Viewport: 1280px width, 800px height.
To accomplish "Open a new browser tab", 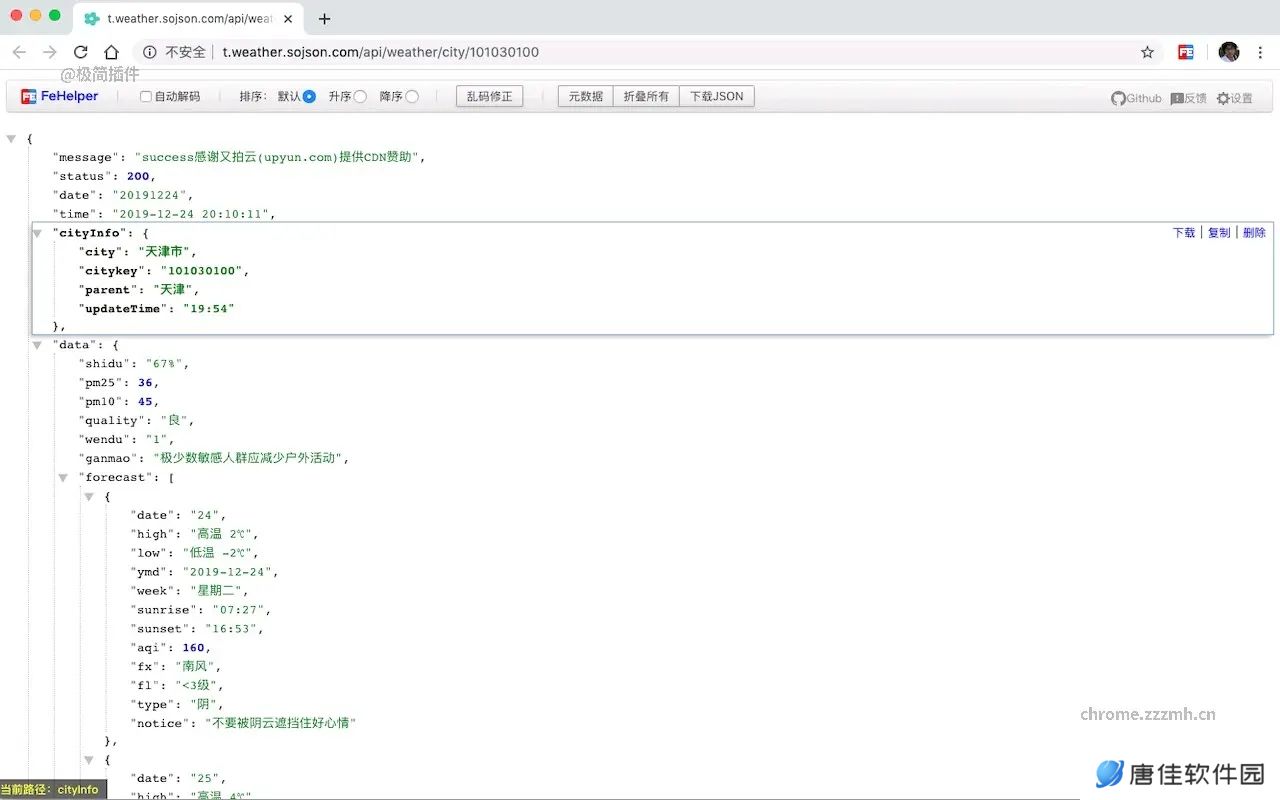I will pyautogui.click(x=324, y=18).
